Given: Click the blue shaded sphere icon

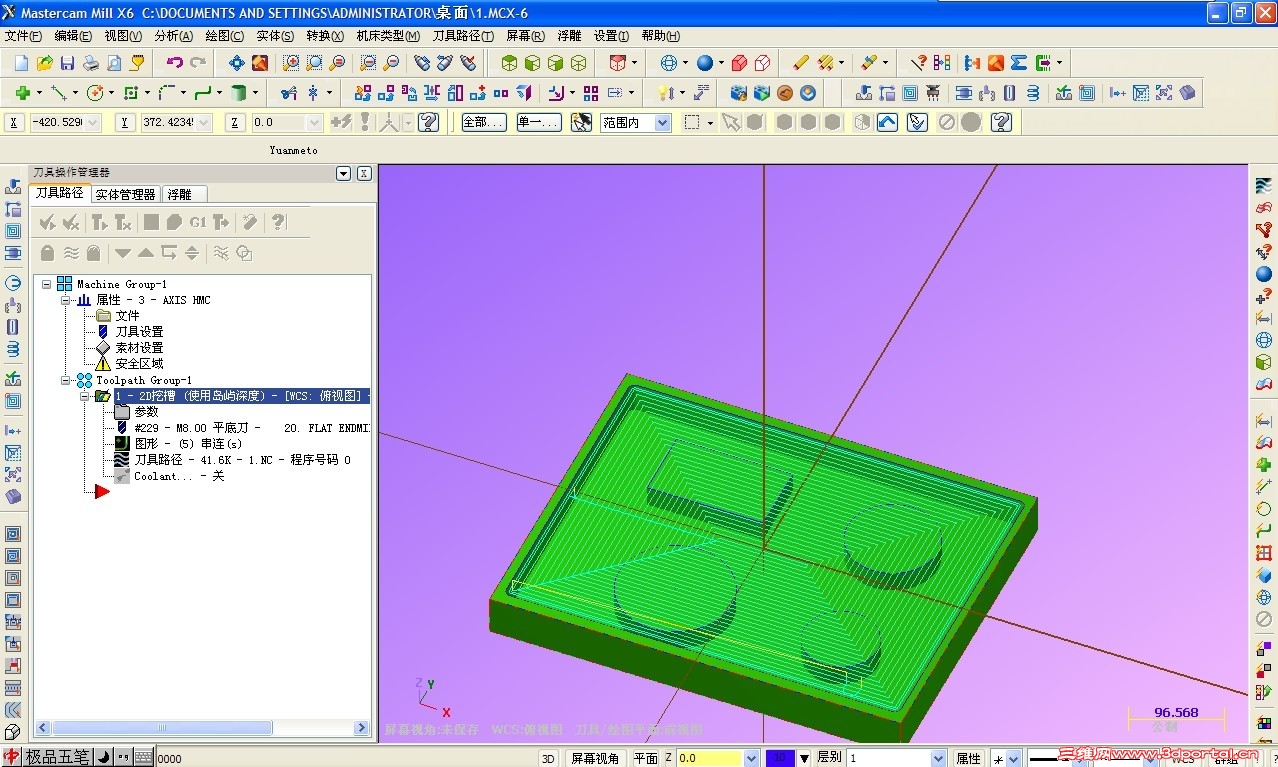Looking at the screenshot, I should [x=705, y=63].
